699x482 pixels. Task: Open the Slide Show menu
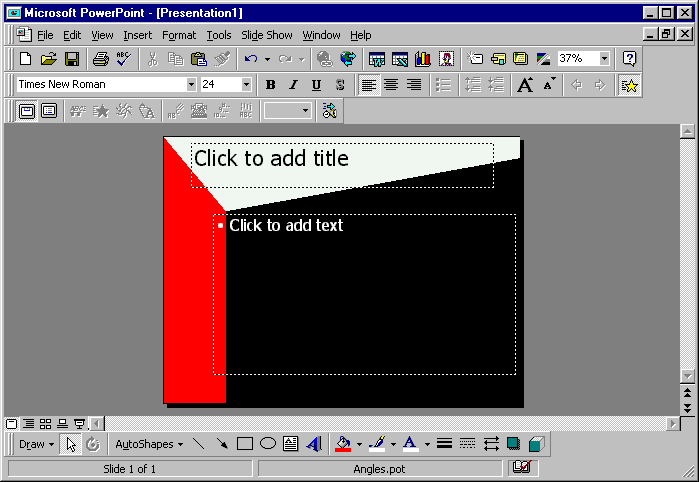point(267,35)
